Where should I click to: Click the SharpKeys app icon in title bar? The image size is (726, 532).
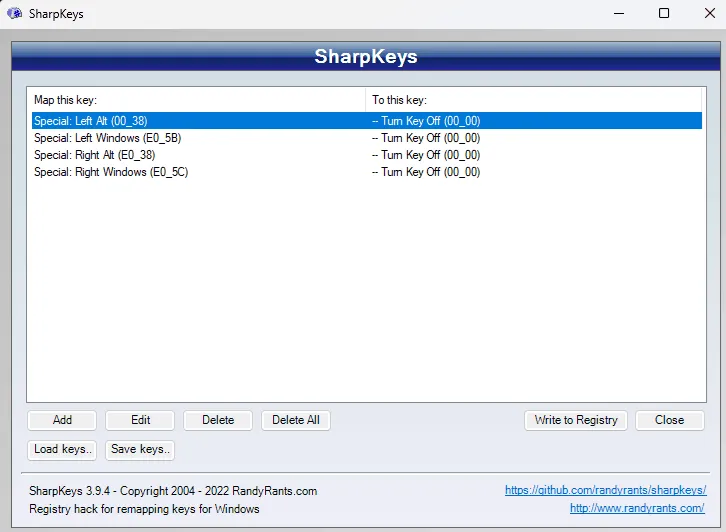14,13
